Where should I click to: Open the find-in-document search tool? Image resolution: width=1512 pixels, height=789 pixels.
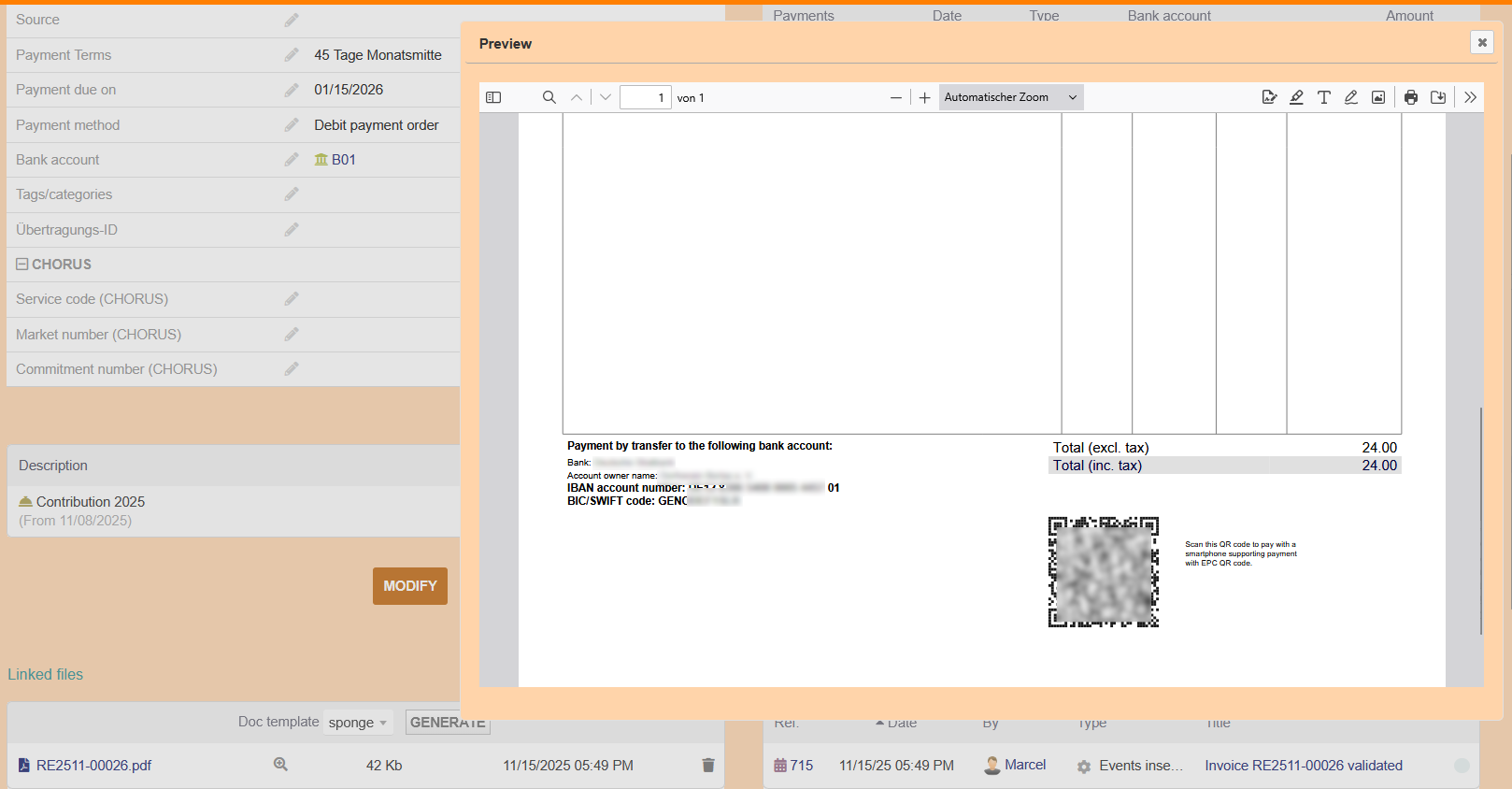(x=549, y=97)
